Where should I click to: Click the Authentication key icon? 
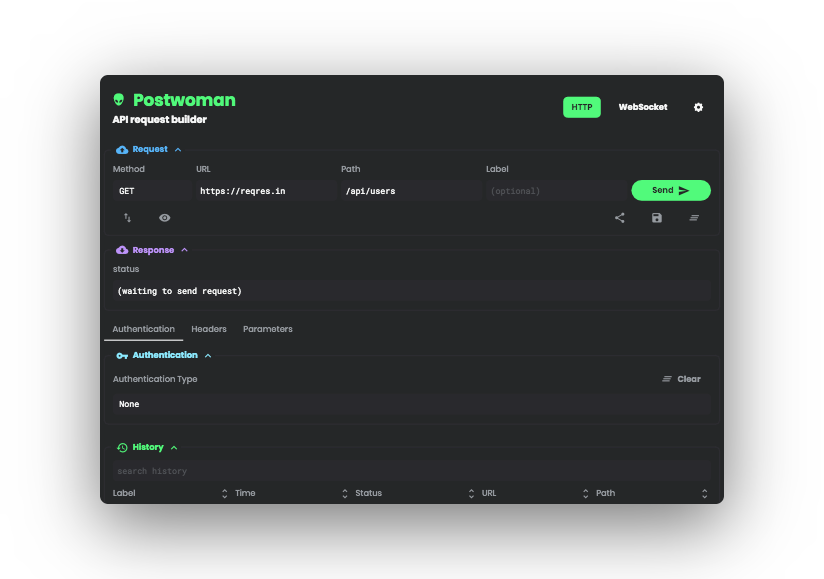pos(122,356)
